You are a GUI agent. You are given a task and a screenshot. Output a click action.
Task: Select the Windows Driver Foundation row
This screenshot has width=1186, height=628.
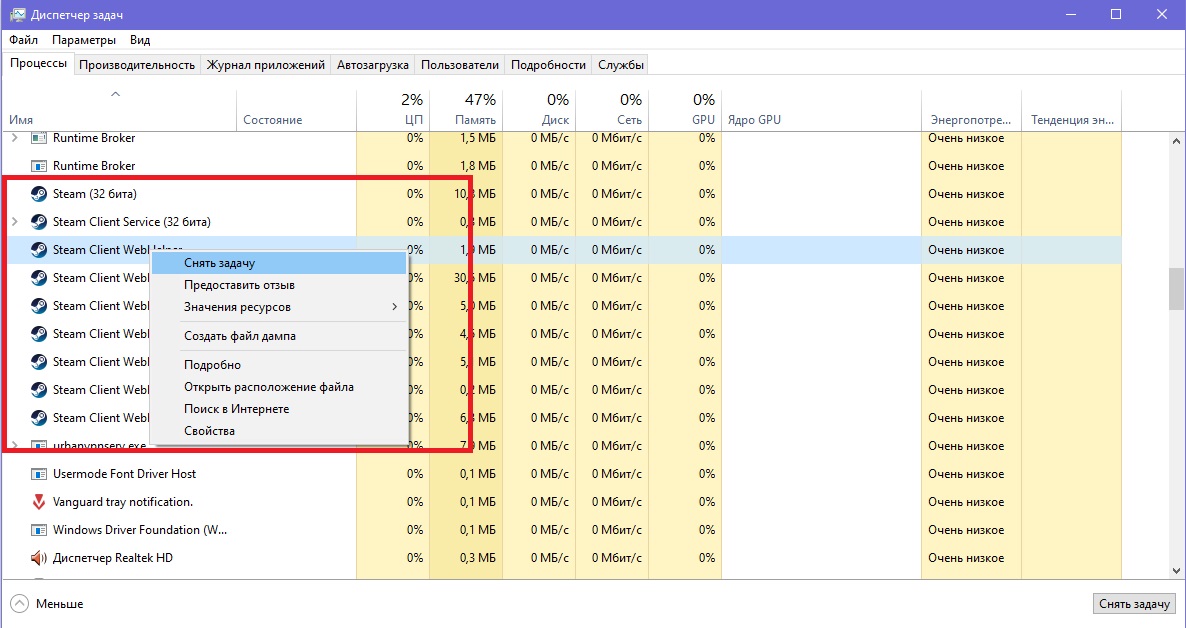[x=562, y=530]
